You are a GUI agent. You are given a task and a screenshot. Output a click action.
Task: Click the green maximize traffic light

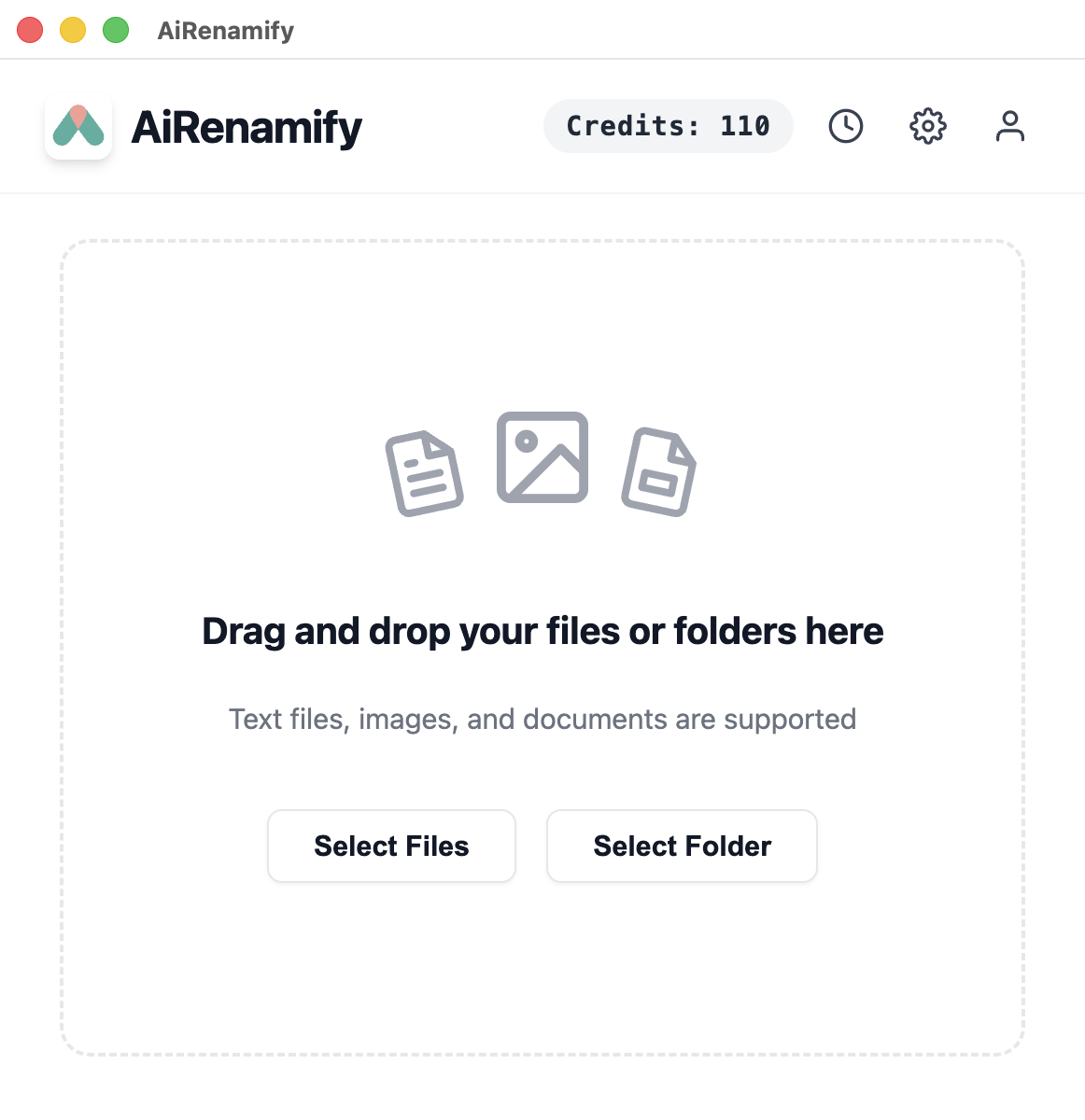click(114, 29)
